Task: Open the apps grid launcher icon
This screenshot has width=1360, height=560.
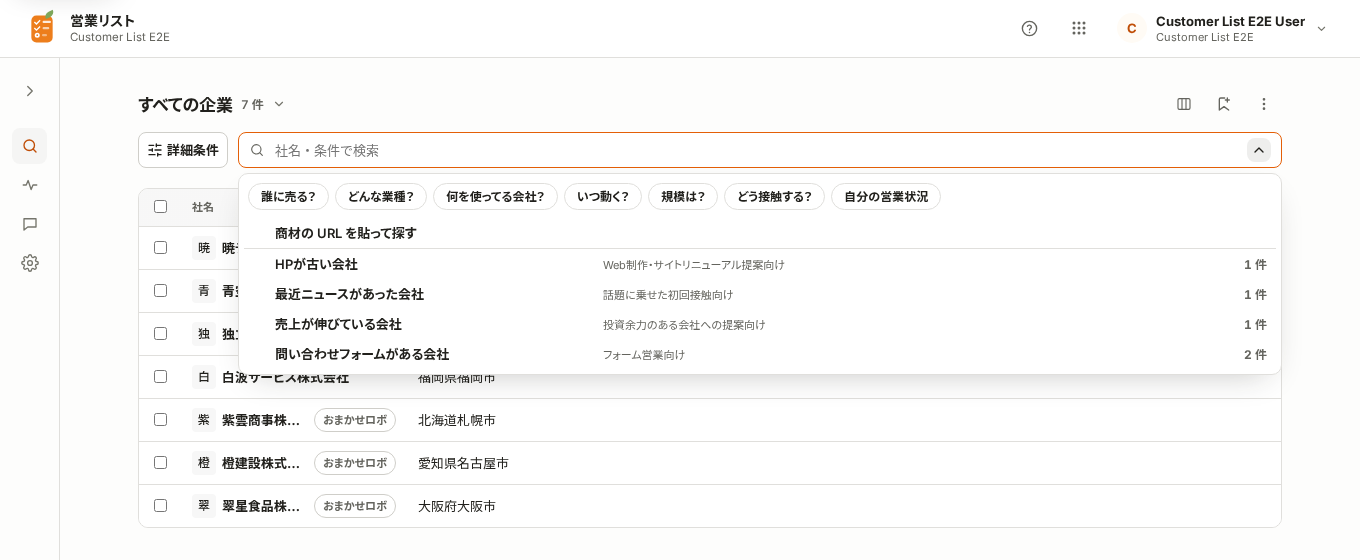Action: [x=1079, y=28]
